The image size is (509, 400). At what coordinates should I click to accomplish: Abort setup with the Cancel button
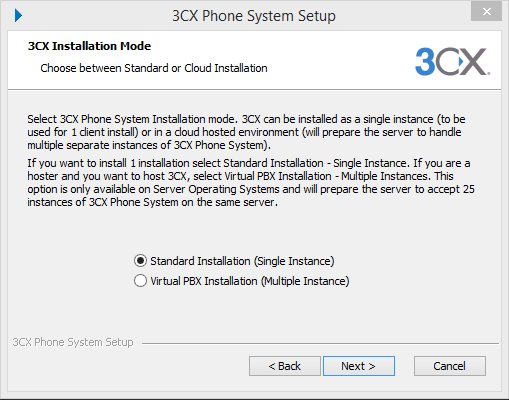(x=450, y=366)
